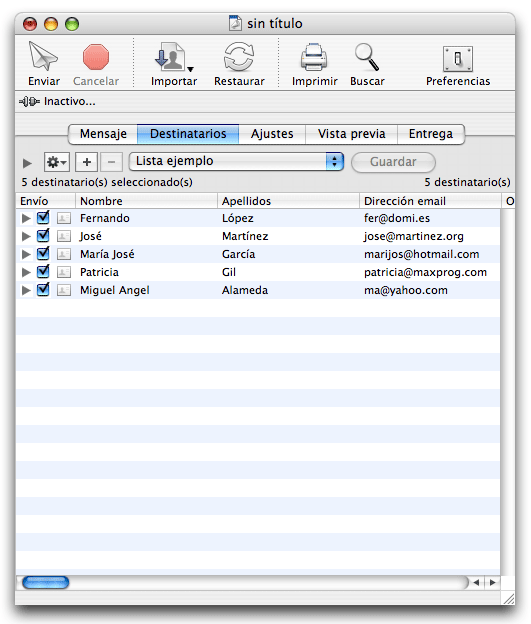This screenshot has height=624, width=531.
Task: Uncheck the Fernando López send checkbox
Action: point(43,217)
